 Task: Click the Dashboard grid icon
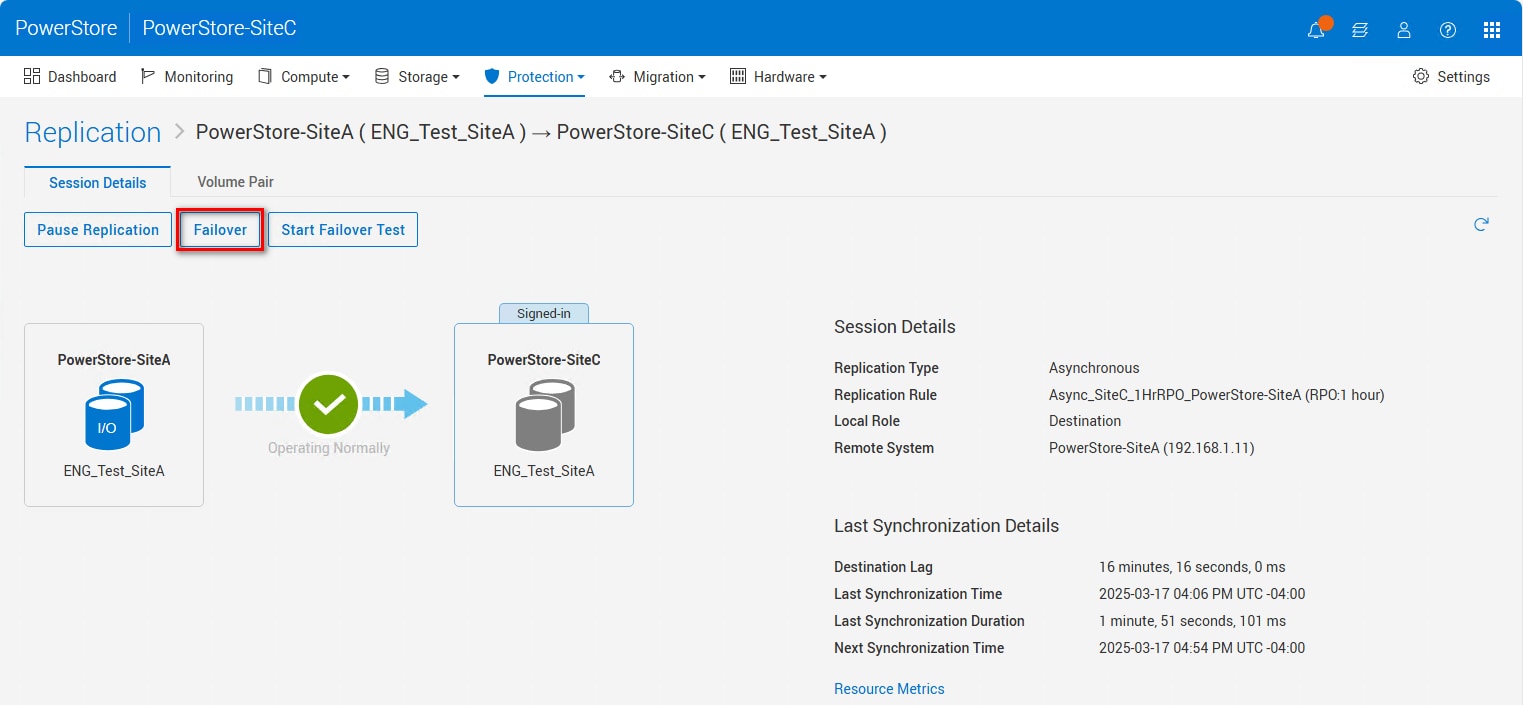click(x=32, y=76)
